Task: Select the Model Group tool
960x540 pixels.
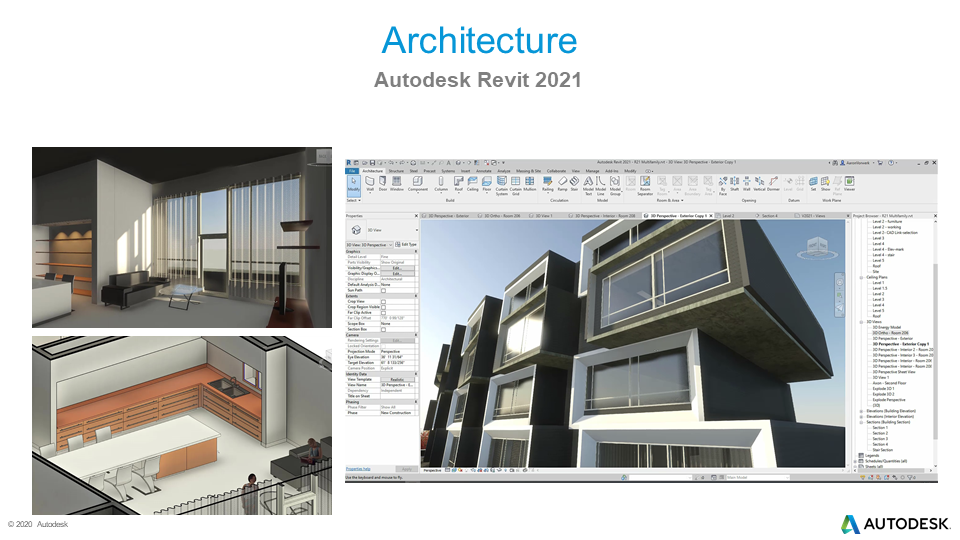Action: (x=615, y=186)
